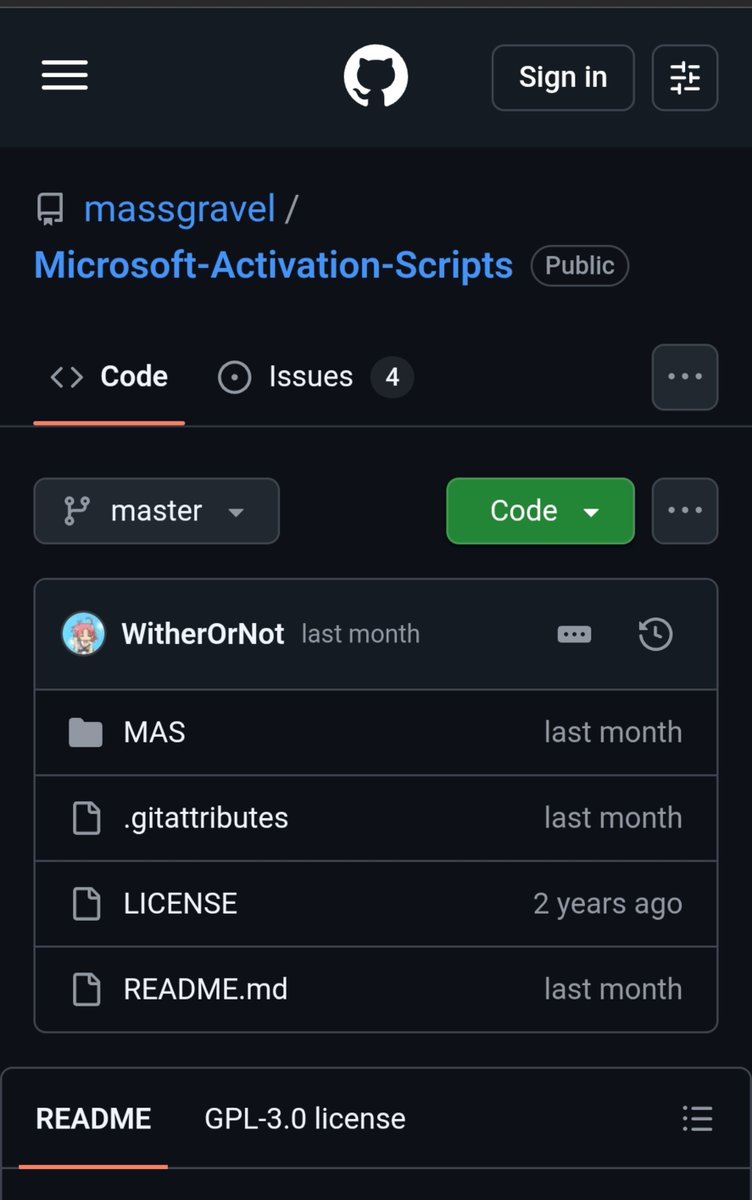Click the repository icon beside massgravel
This screenshot has width=752, height=1200.
[50, 209]
